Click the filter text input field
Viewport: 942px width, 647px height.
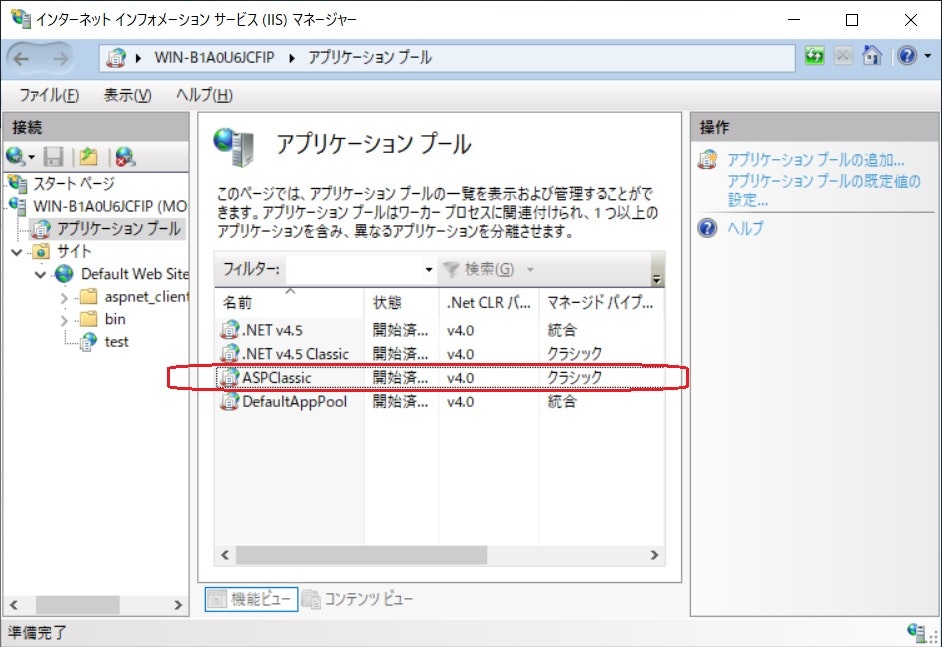point(354,269)
